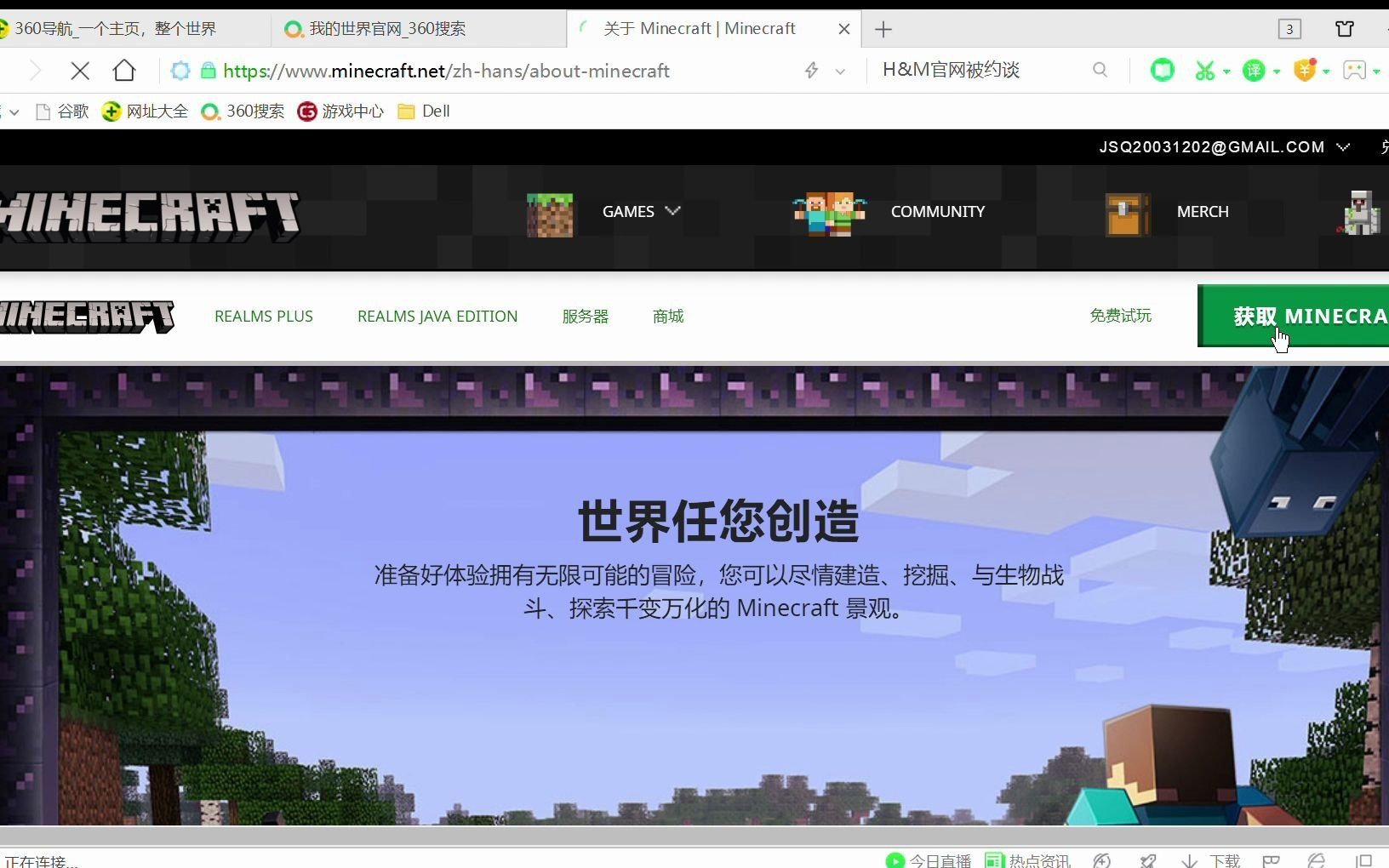1389x868 pixels.
Task: Click the green translate extension icon
Action: [1254, 71]
